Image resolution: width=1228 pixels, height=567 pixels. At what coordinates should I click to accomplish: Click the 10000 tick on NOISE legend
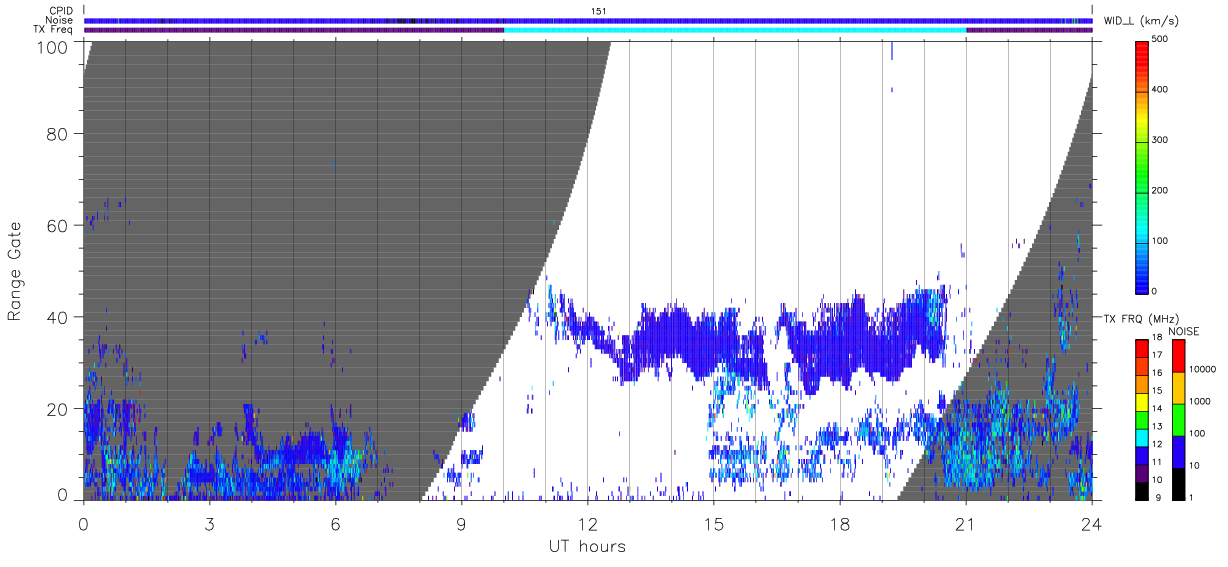pos(1203,369)
